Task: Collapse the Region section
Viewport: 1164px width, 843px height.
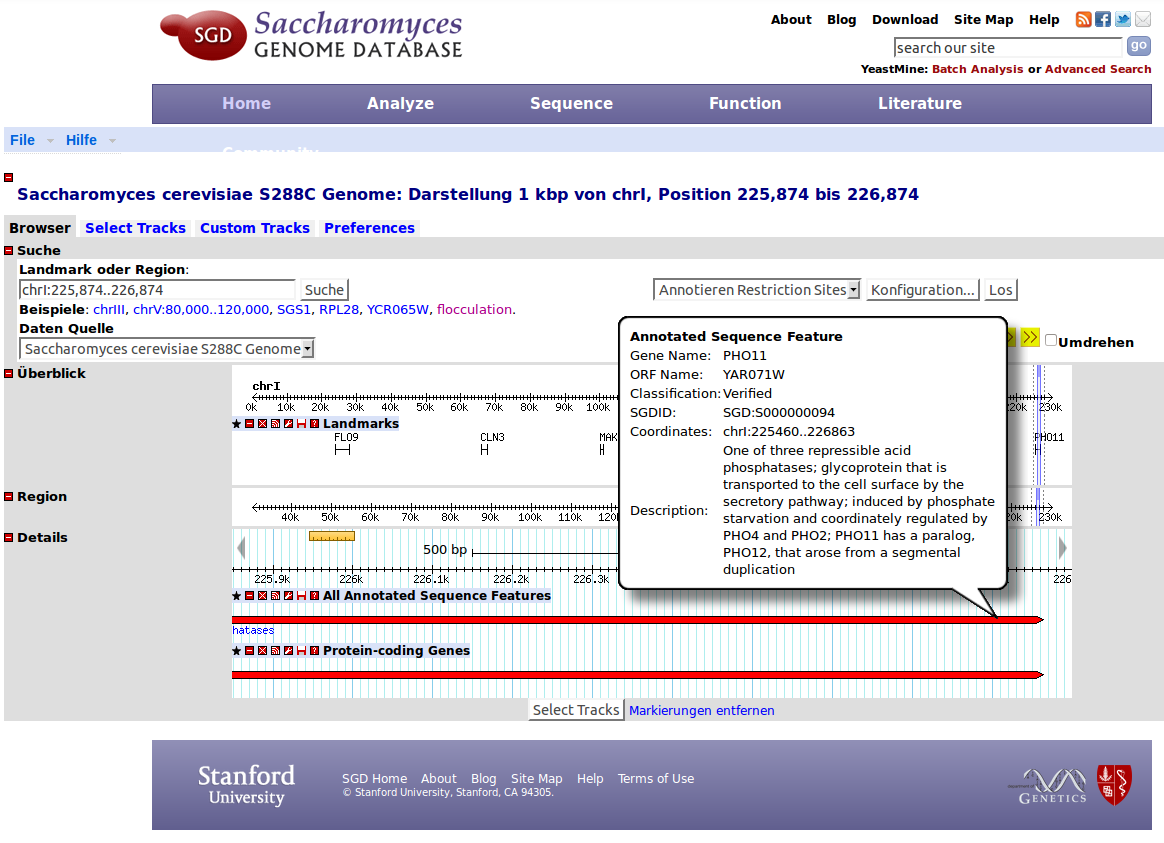Action: point(9,496)
